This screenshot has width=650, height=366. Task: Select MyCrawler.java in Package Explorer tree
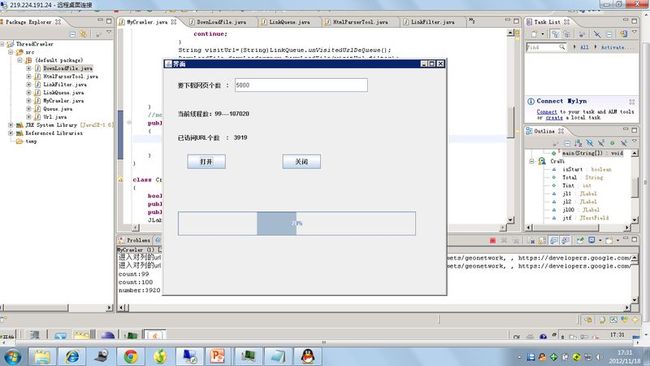[x=63, y=101]
